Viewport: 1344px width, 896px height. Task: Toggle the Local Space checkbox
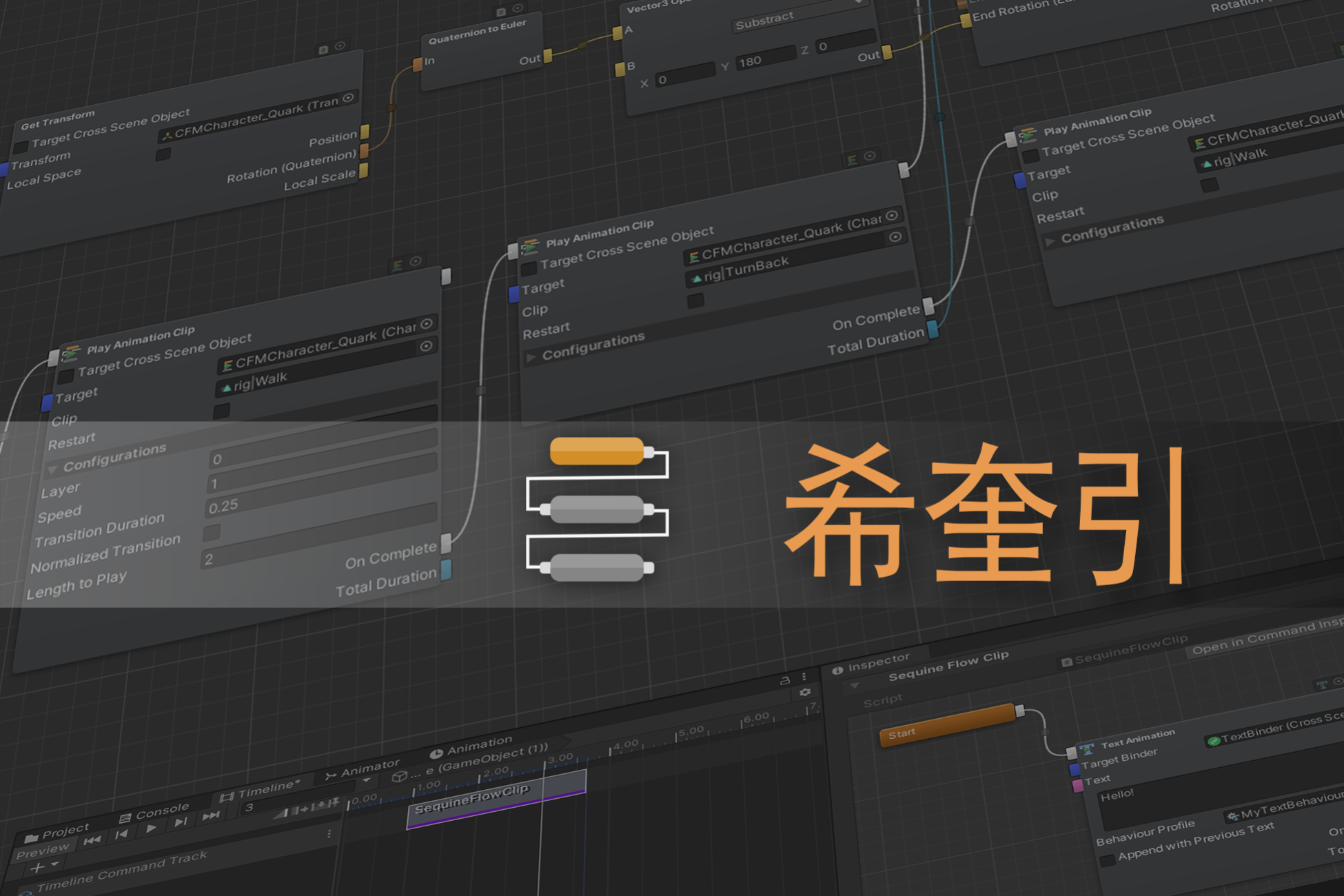(163, 154)
